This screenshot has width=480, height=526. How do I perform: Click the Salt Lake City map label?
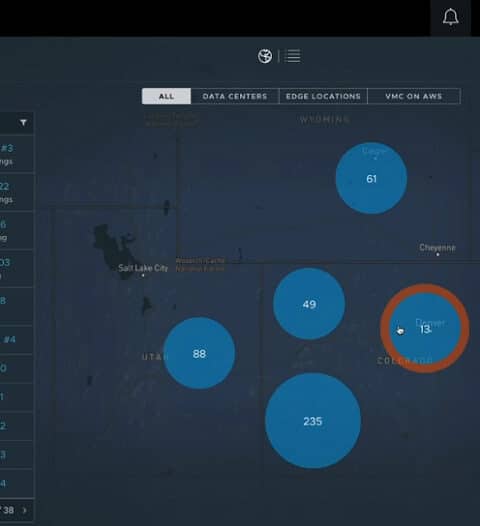point(143,268)
